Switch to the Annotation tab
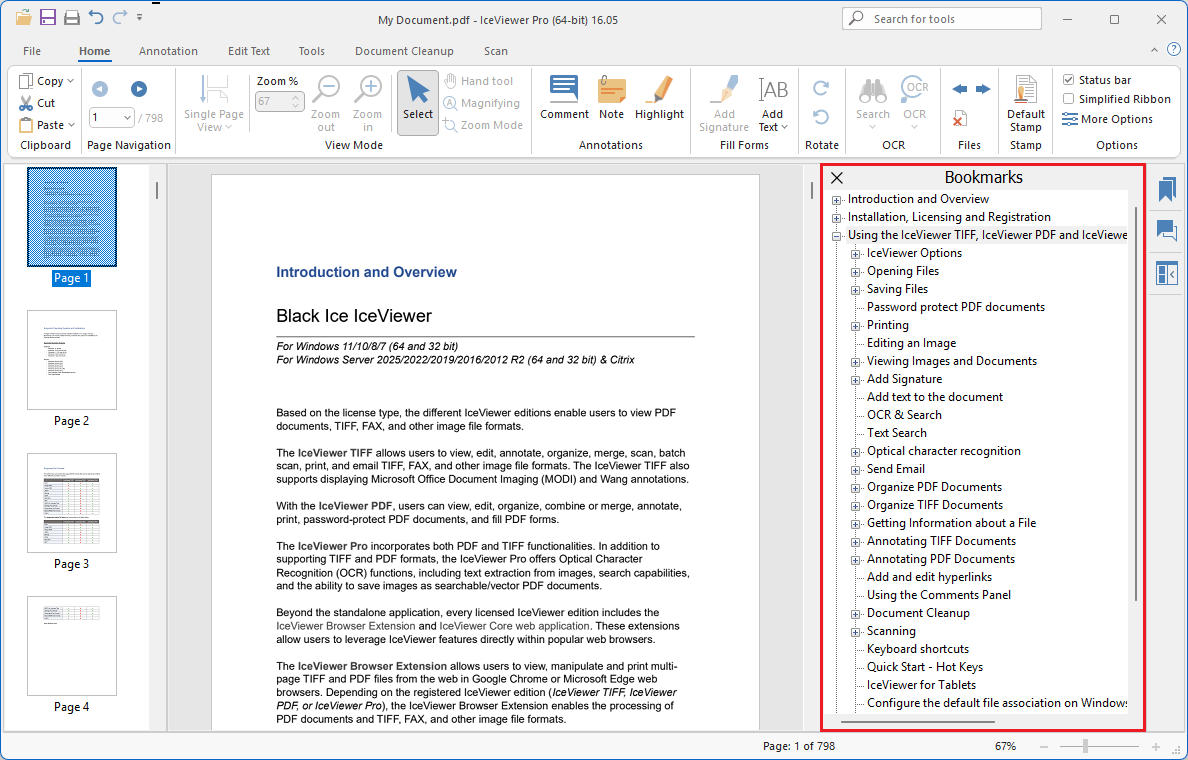1188x760 pixels. coord(168,51)
